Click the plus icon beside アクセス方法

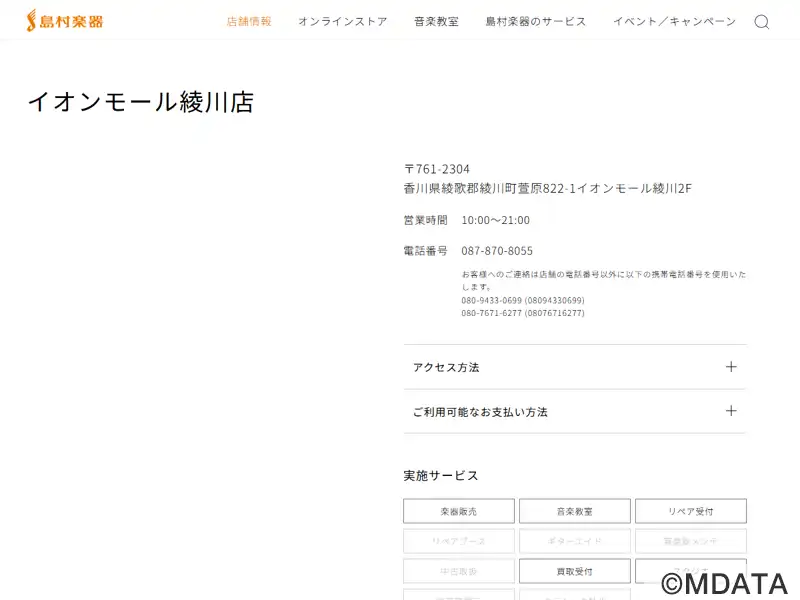pyautogui.click(x=731, y=367)
